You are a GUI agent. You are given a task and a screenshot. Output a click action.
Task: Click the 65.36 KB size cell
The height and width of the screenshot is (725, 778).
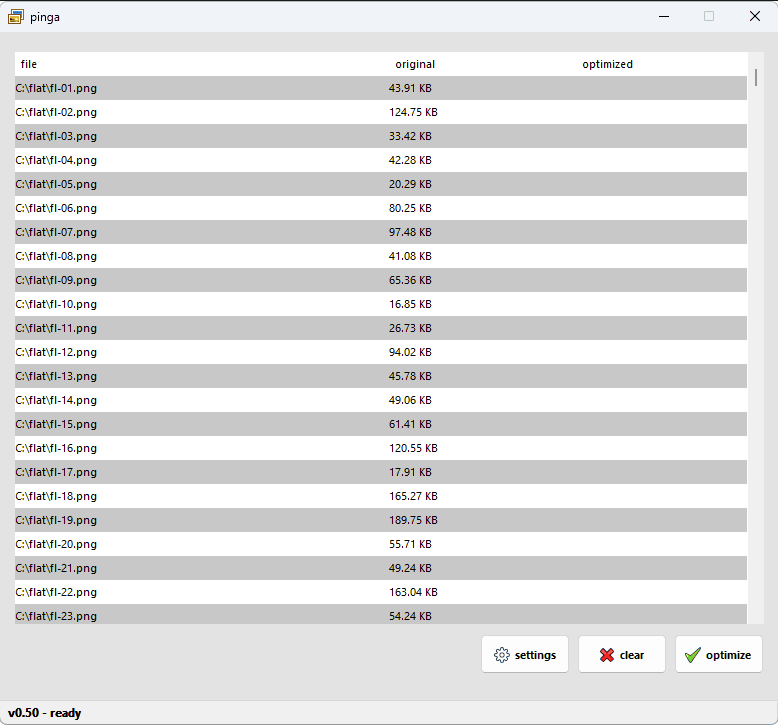tap(410, 280)
